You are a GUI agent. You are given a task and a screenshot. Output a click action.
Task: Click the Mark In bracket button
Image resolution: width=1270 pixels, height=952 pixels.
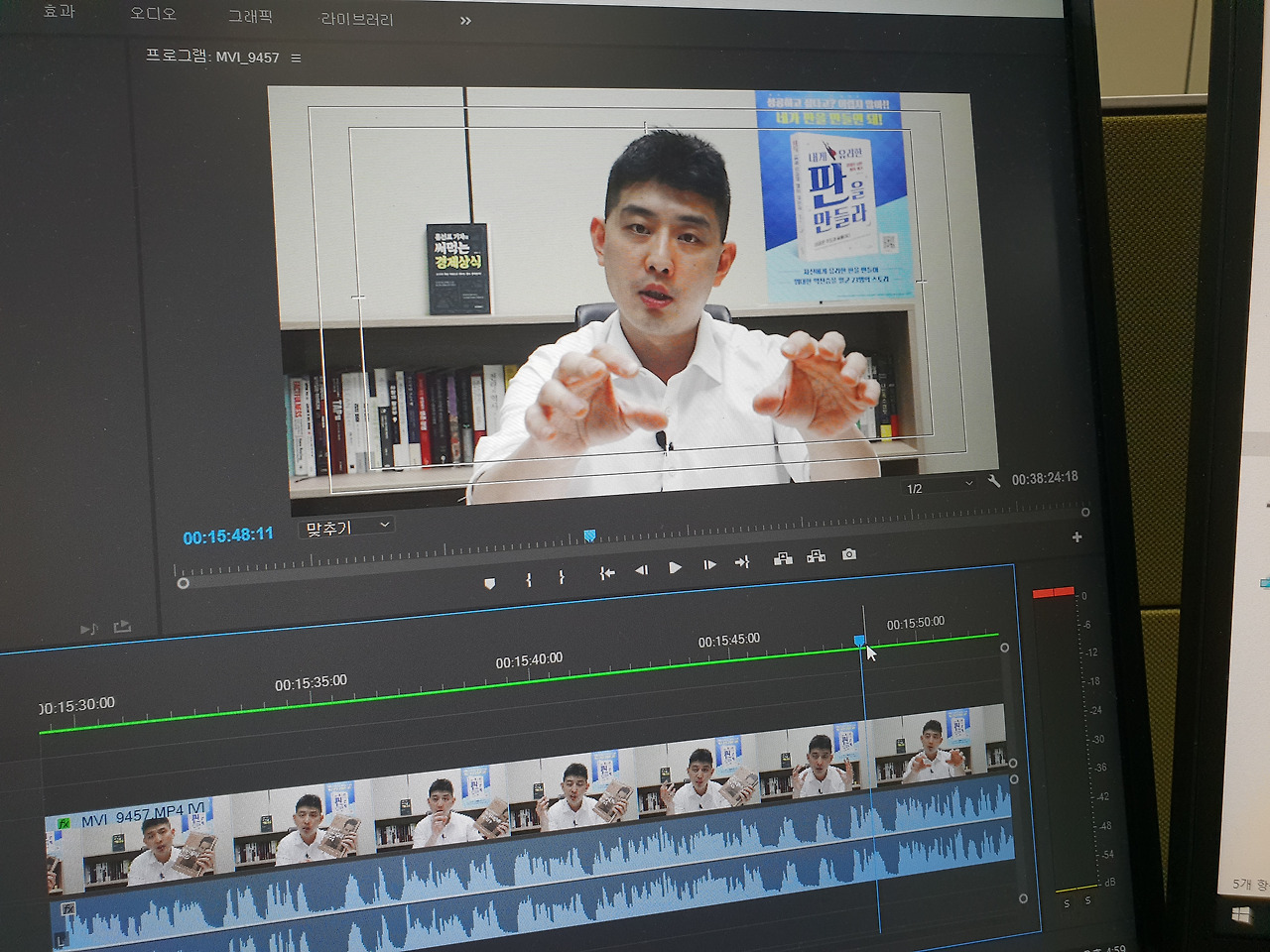(529, 579)
